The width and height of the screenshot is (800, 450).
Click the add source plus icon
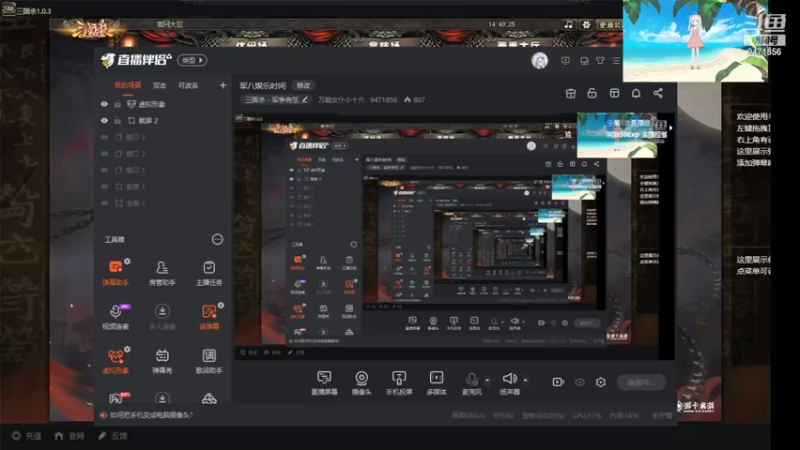tap(222, 85)
